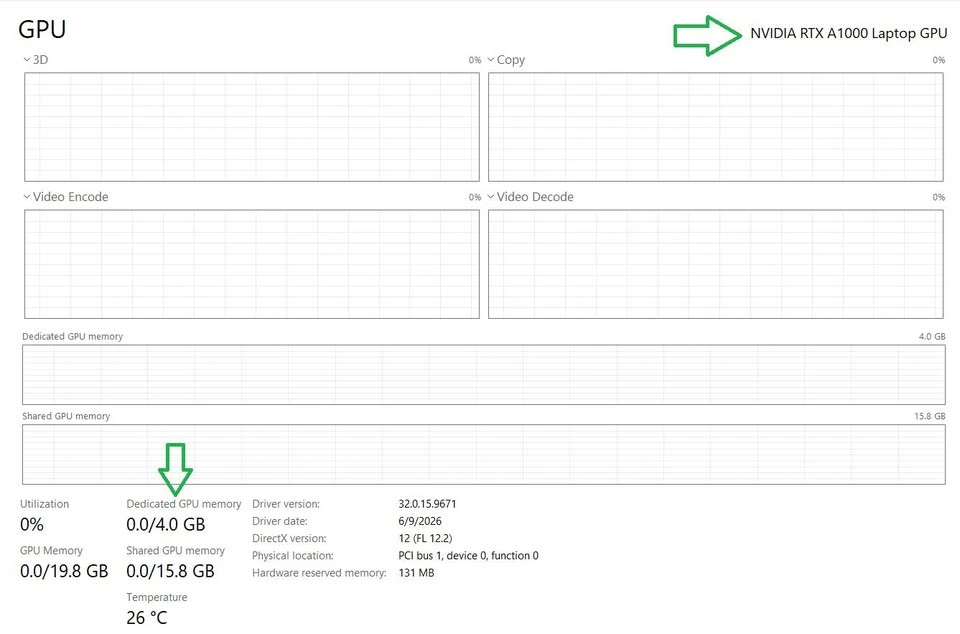The image size is (960, 634).
Task: Click the "Driver version:" label
Action: tap(286, 504)
